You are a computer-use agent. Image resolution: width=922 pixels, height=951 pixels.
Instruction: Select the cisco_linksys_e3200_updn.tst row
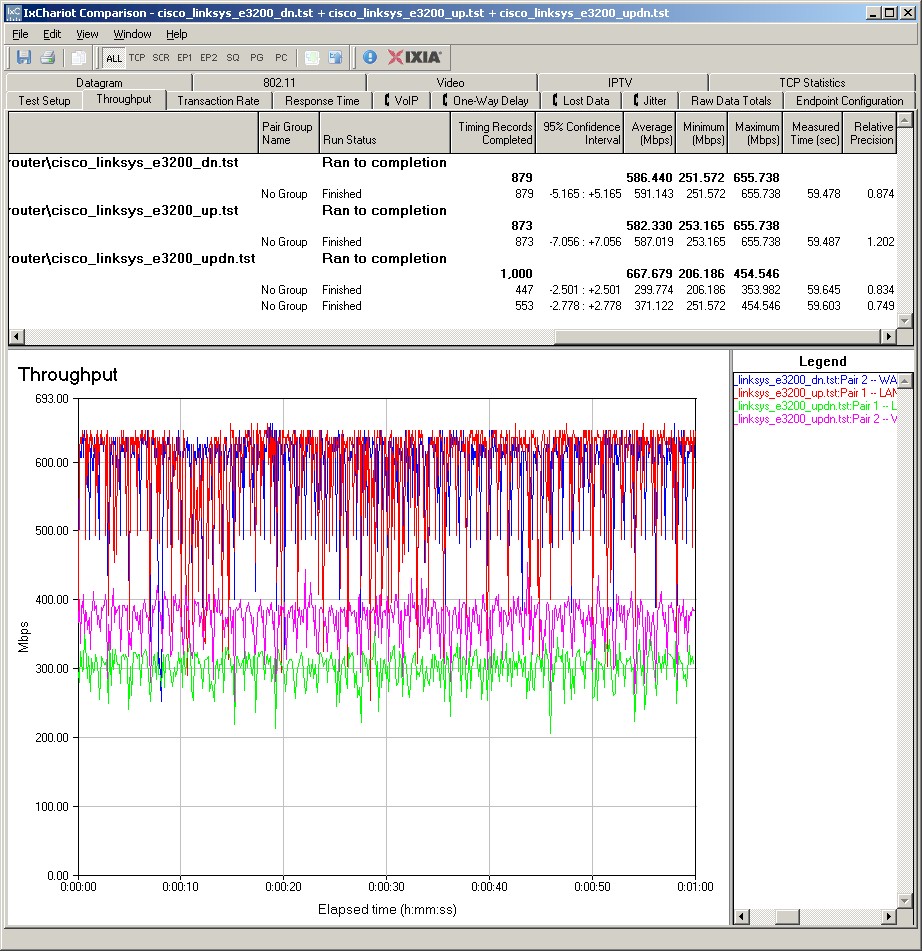(x=452, y=258)
